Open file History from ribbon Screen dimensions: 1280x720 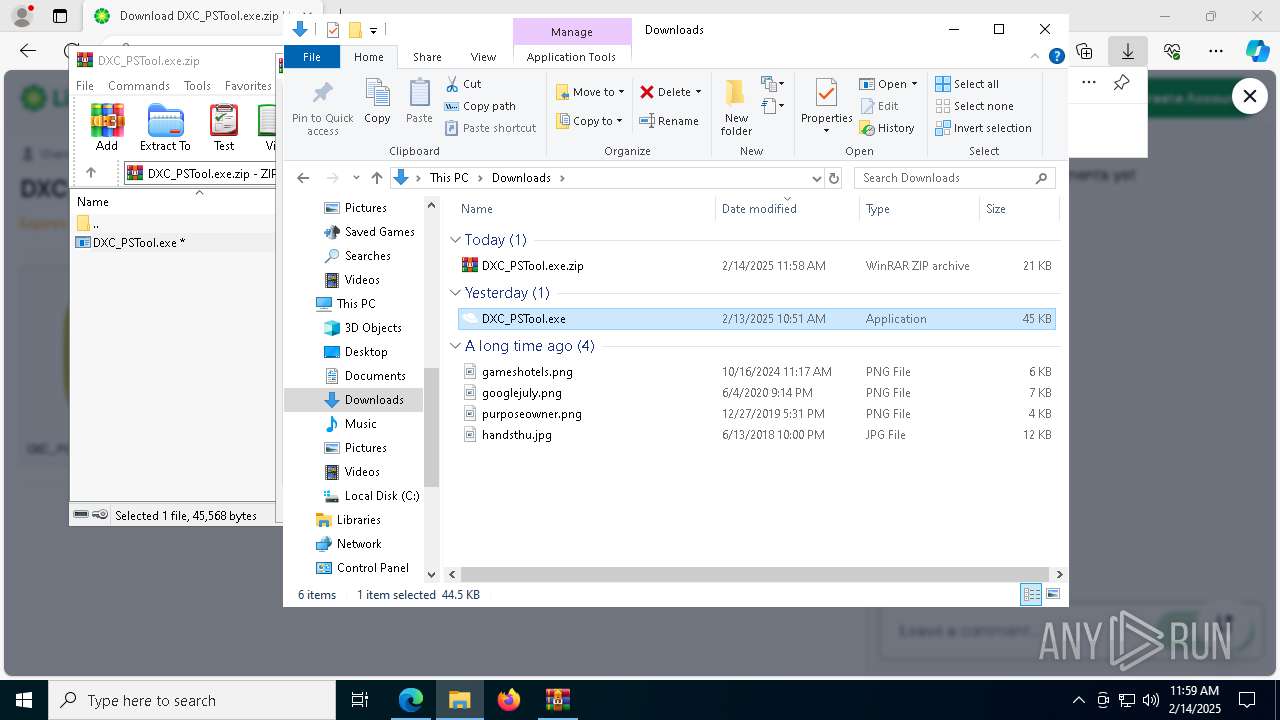click(x=887, y=128)
